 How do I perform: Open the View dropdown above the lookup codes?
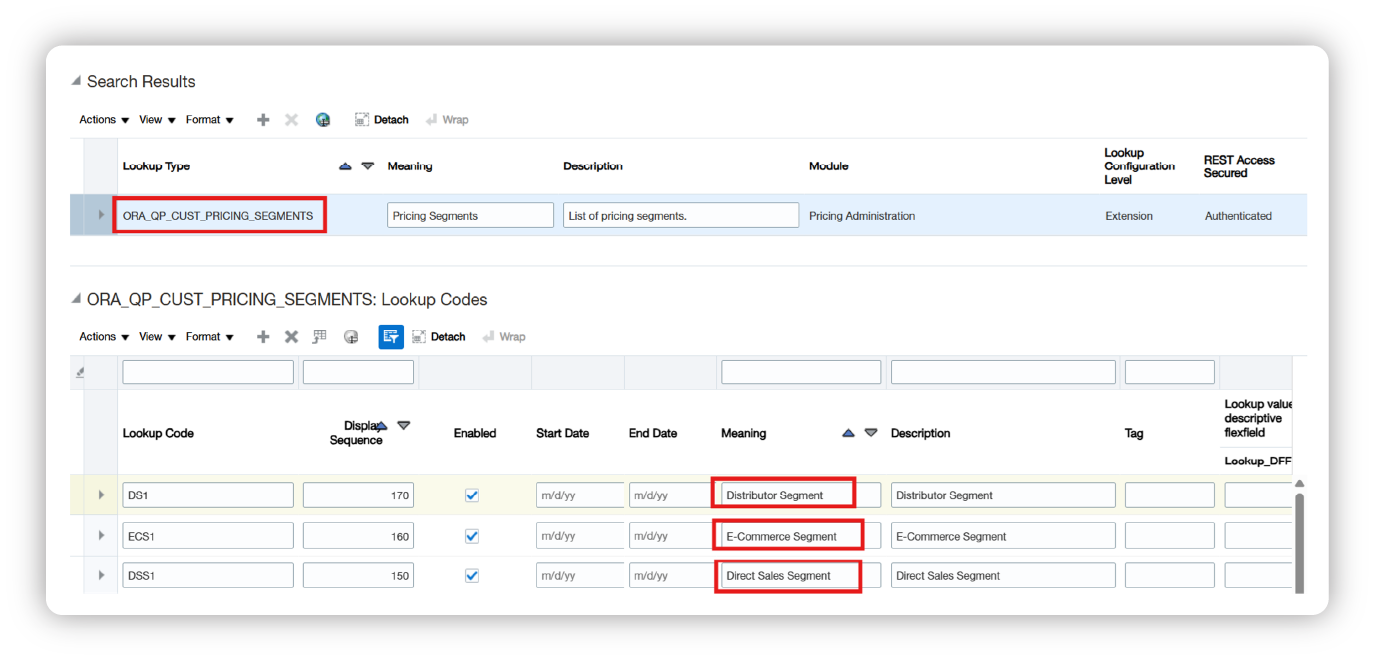click(x=151, y=336)
